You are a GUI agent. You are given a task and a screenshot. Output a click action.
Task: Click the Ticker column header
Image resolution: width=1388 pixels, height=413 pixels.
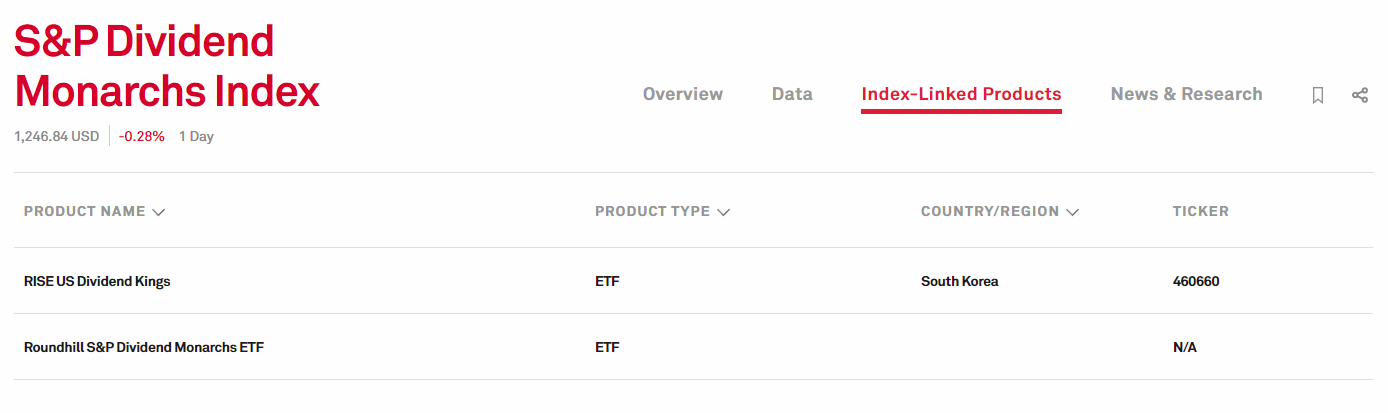coord(1200,211)
